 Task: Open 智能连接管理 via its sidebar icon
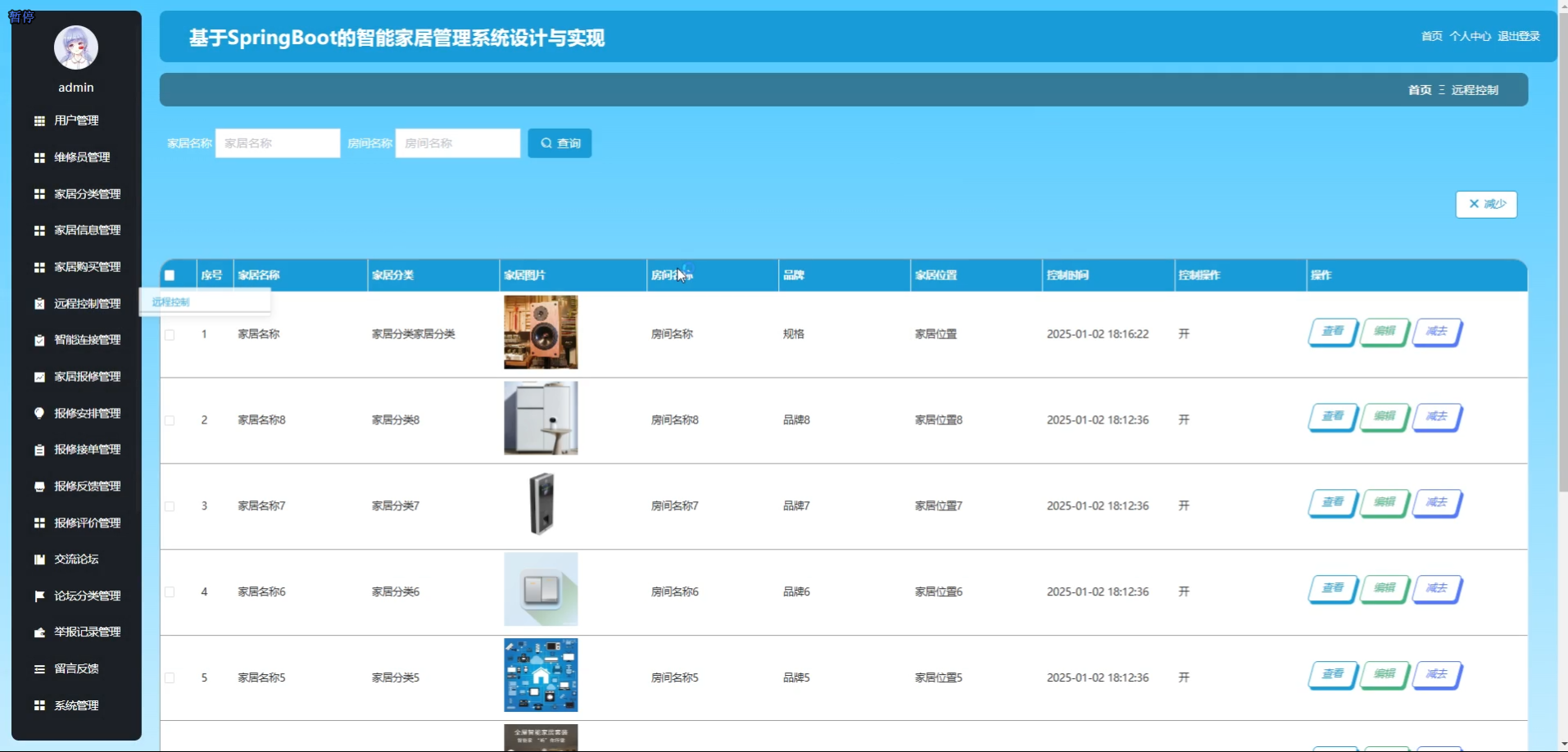coord(39,340)
